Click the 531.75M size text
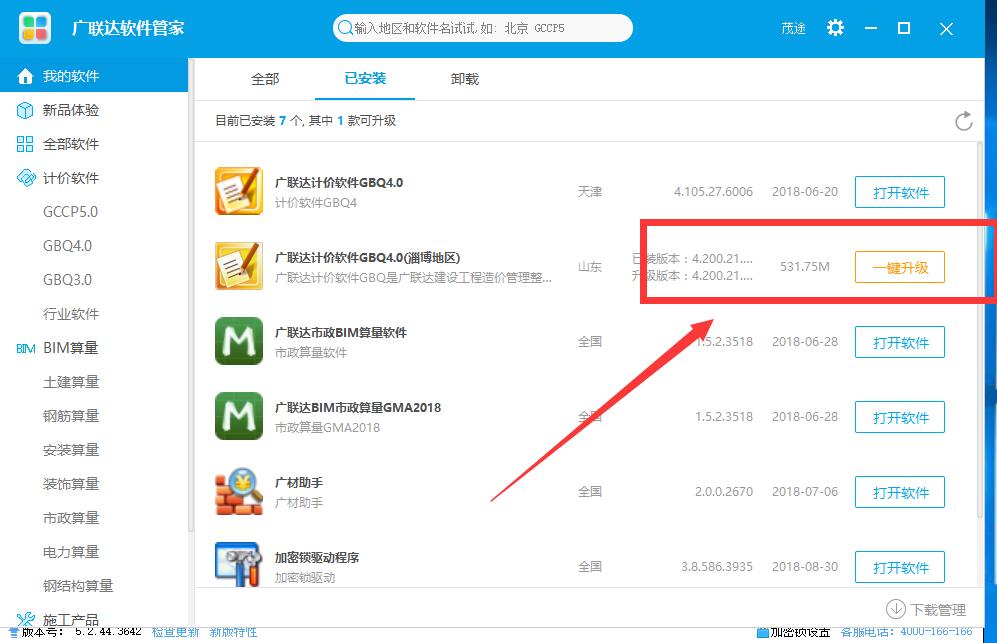The width and height of the screenshot is (997, 643). (804, 266)
